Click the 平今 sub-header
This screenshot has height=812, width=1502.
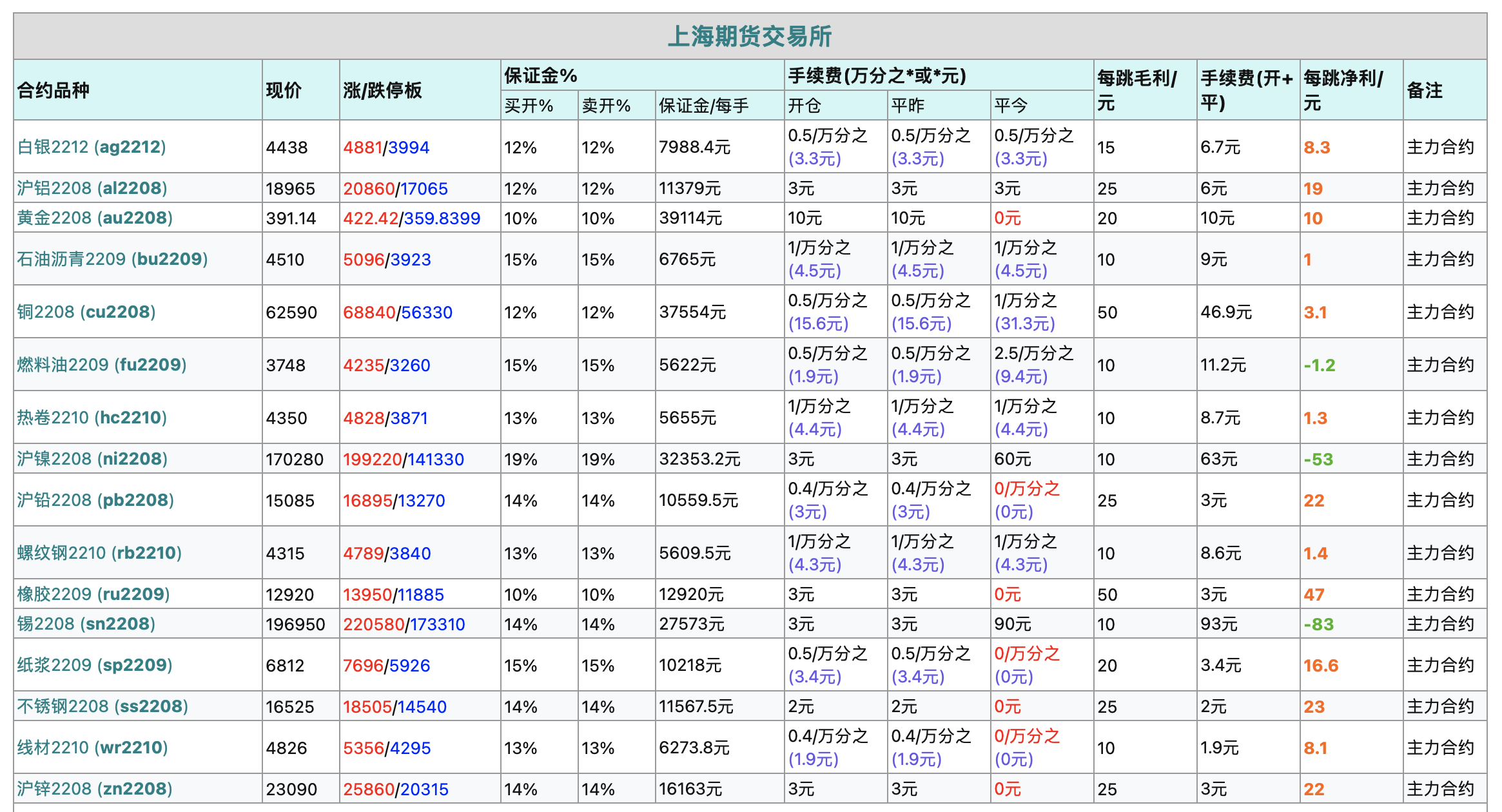pos(1011,106)
